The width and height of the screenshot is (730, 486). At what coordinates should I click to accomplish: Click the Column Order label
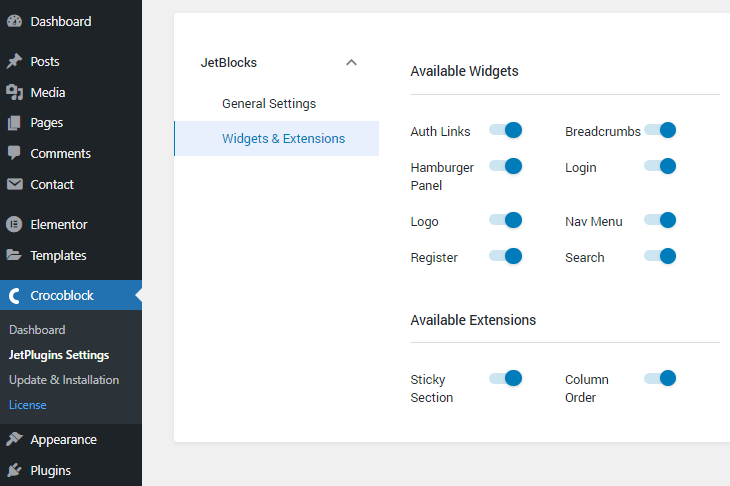pos(587,388)
